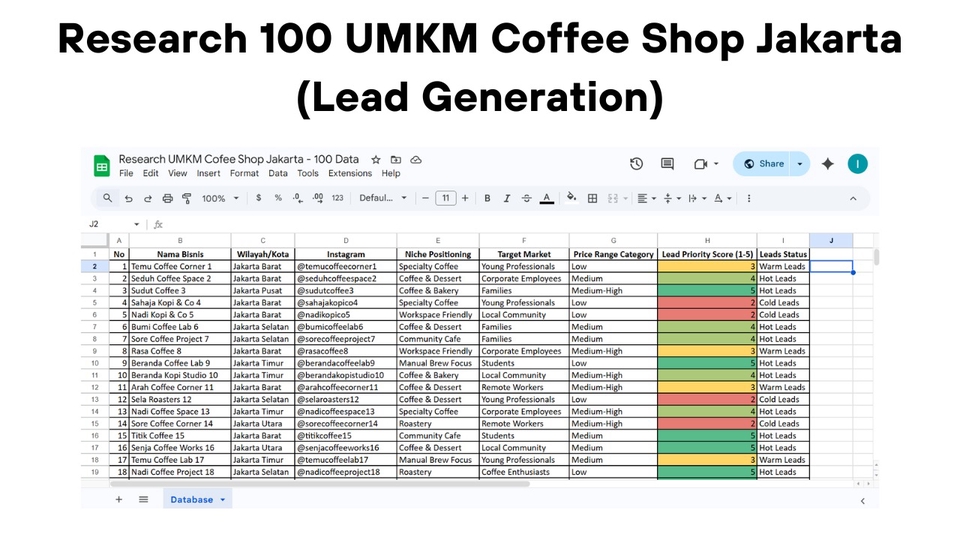Redo the last action
This screenshot has width=960, height=540.
tap(148, 198)
